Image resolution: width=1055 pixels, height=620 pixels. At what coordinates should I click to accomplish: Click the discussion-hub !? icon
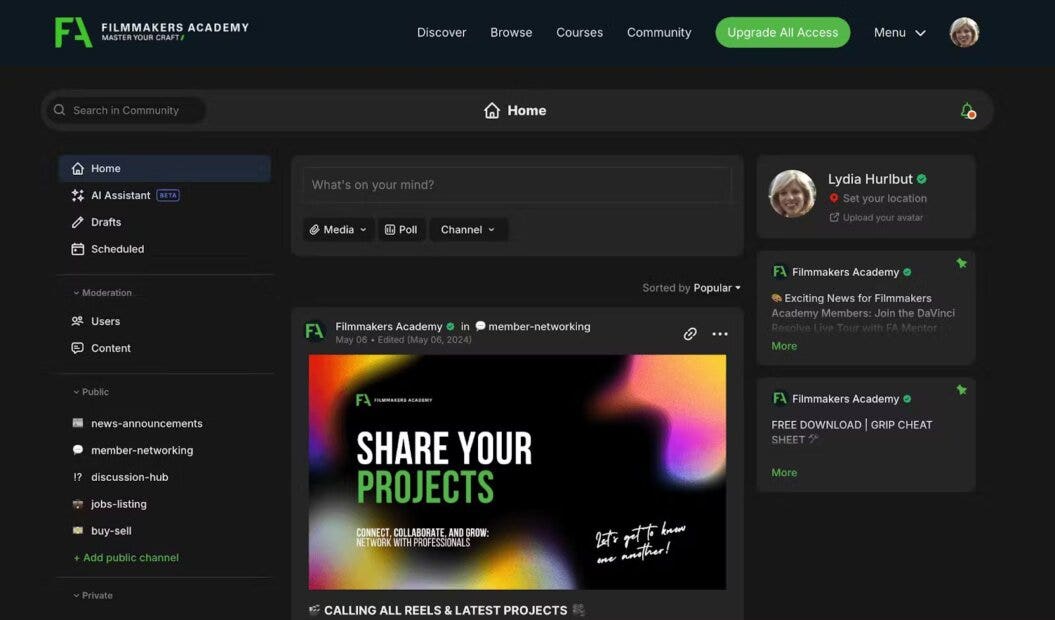[77, 477]
